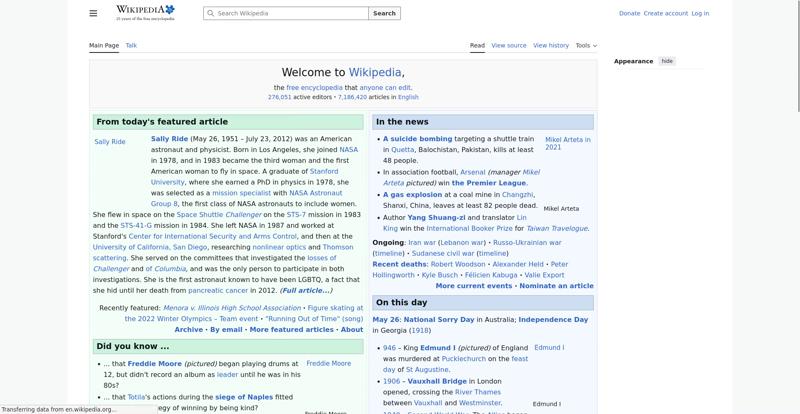
Task: Open the hamburger main menu icon
Action: 93,13
